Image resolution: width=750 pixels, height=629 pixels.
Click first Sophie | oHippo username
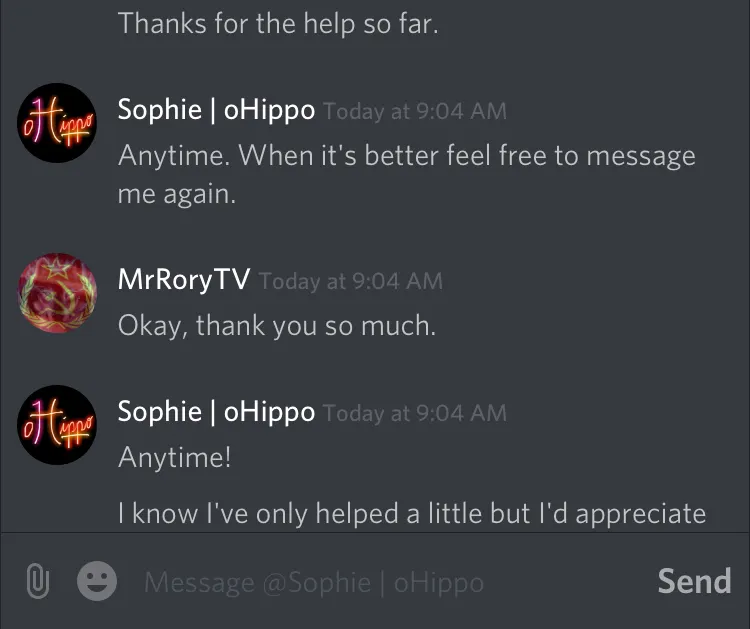216,110
